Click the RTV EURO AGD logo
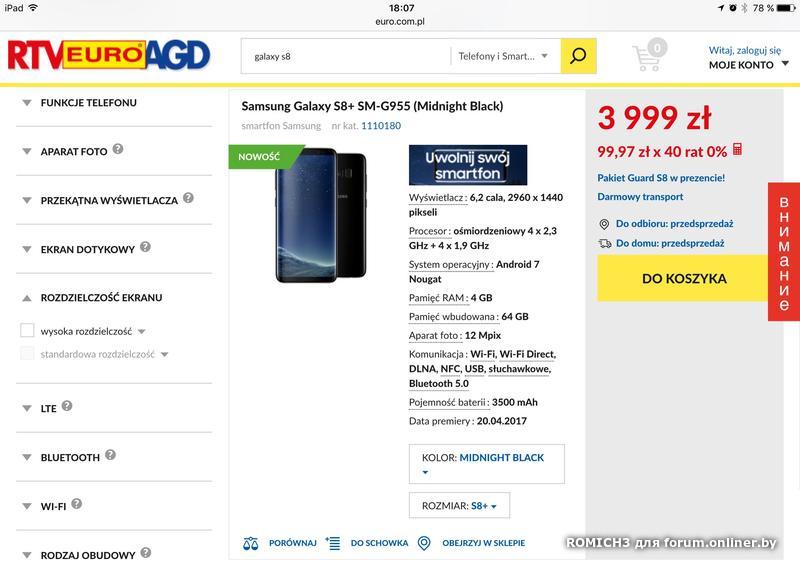 coord(109,55)
